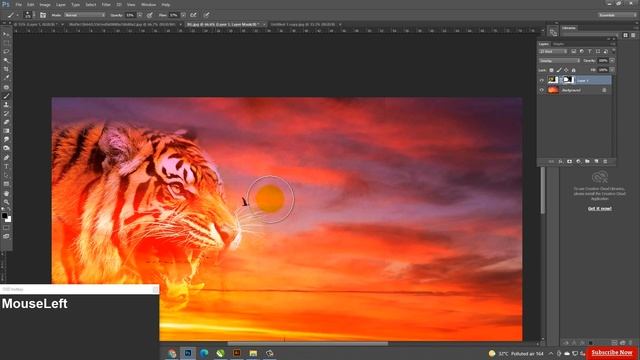This screenshot has height=360, width=640.
Task: Select the Pen tool
Action: point(6,158)
